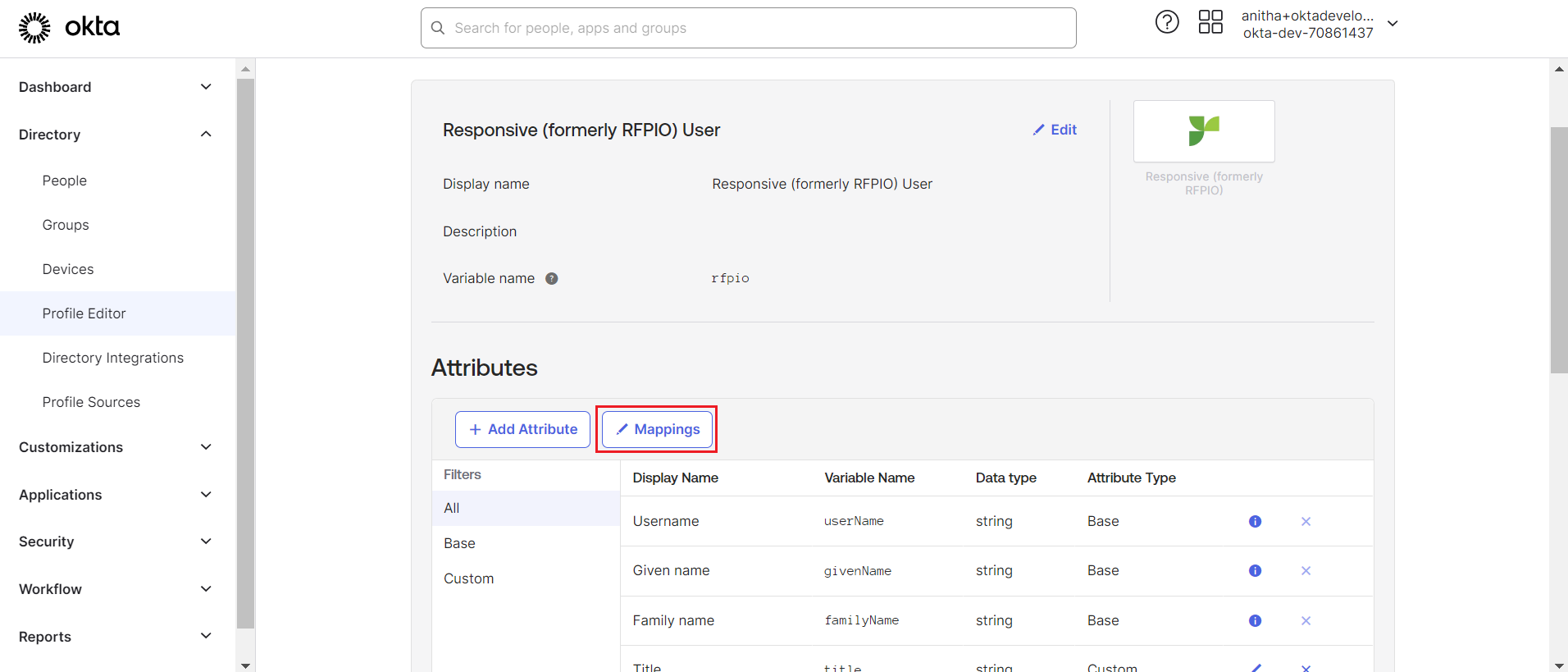Click the sidebar scroll-up arrow
Viewport: 1568px width, 672px height.
click(245, 69)
